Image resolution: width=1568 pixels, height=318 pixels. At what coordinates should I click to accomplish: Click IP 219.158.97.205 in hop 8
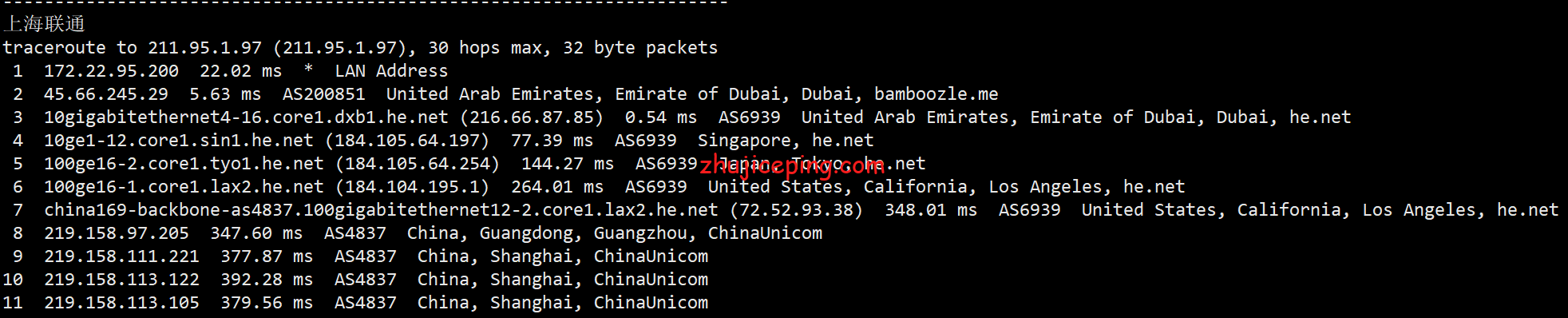(116, 233)
